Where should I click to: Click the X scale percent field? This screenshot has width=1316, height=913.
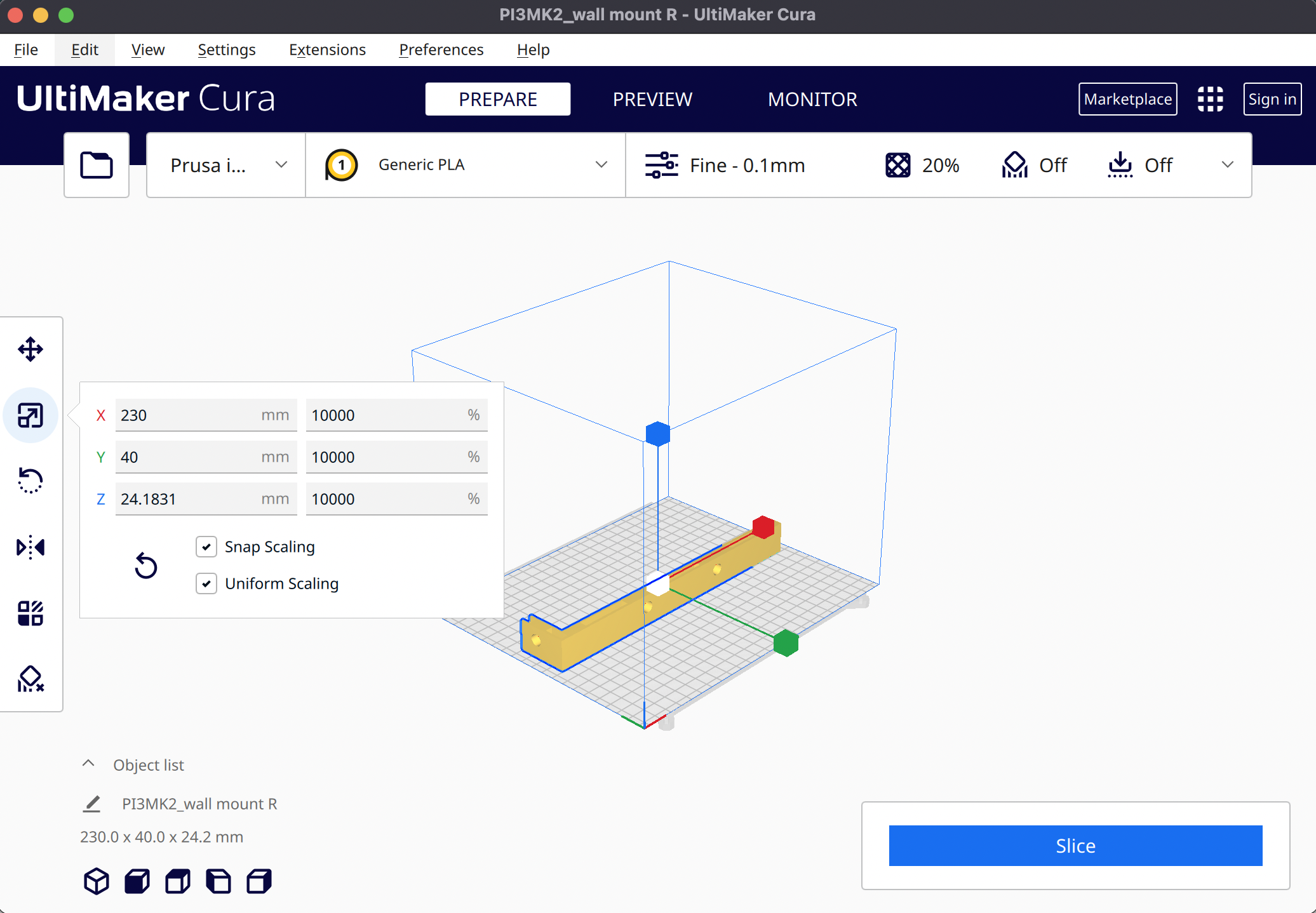[396, 415]
